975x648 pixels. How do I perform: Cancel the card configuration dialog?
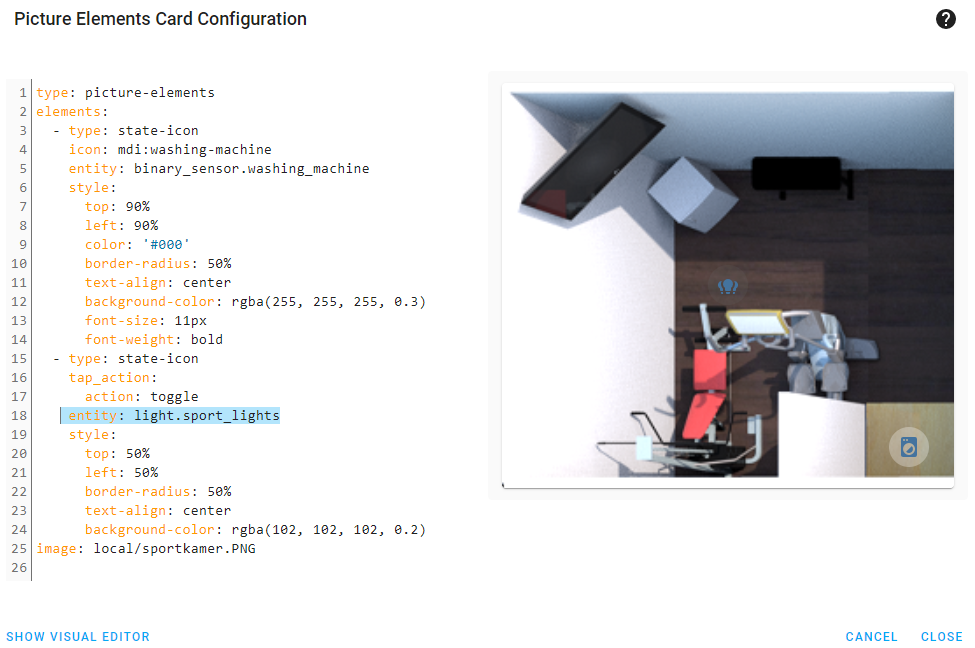[x=871, y=636]
